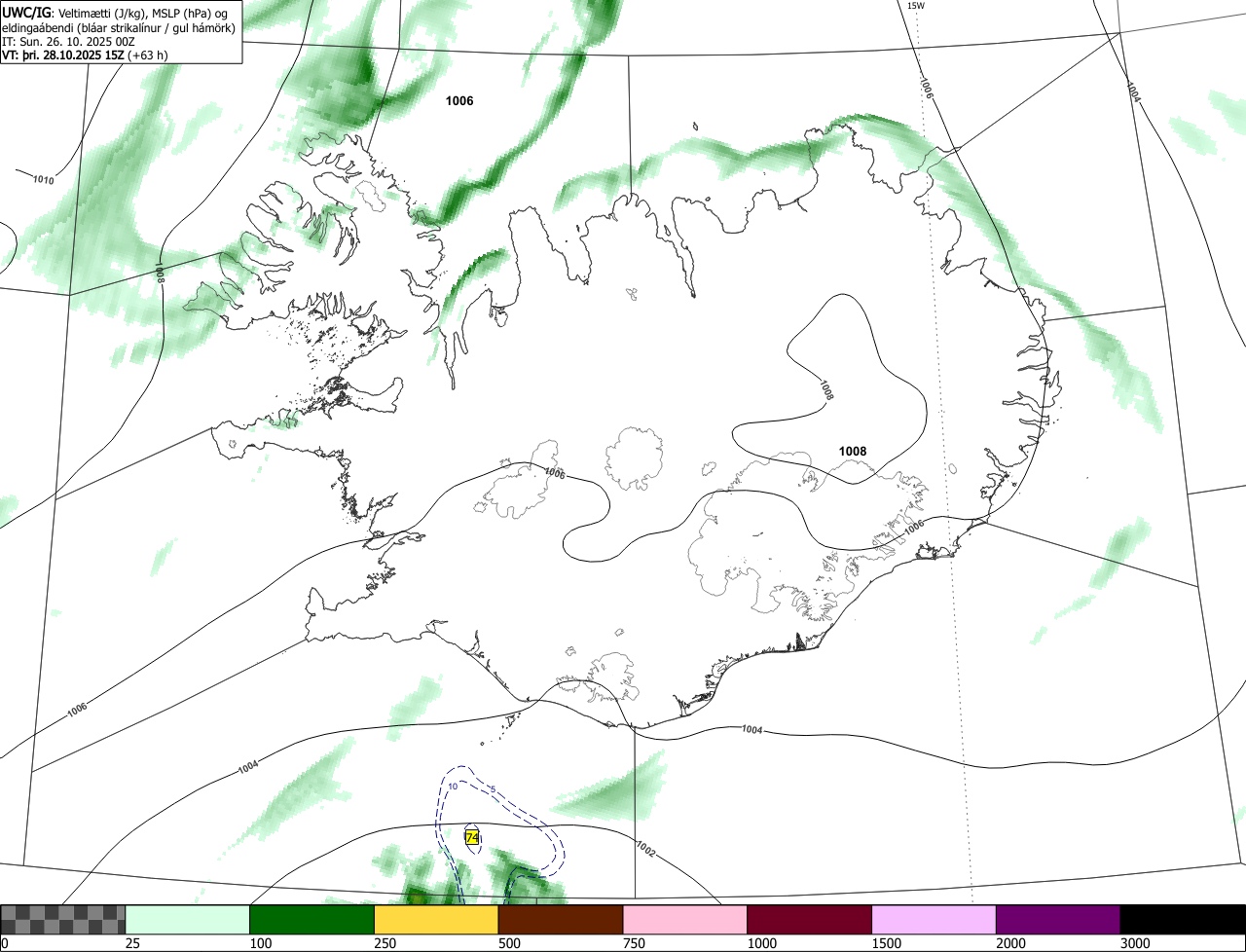Click the "VT: þri. 28.10.2025 15Z" valid time
Viewport: 1246px width, 952px height.
click(64, 55)
